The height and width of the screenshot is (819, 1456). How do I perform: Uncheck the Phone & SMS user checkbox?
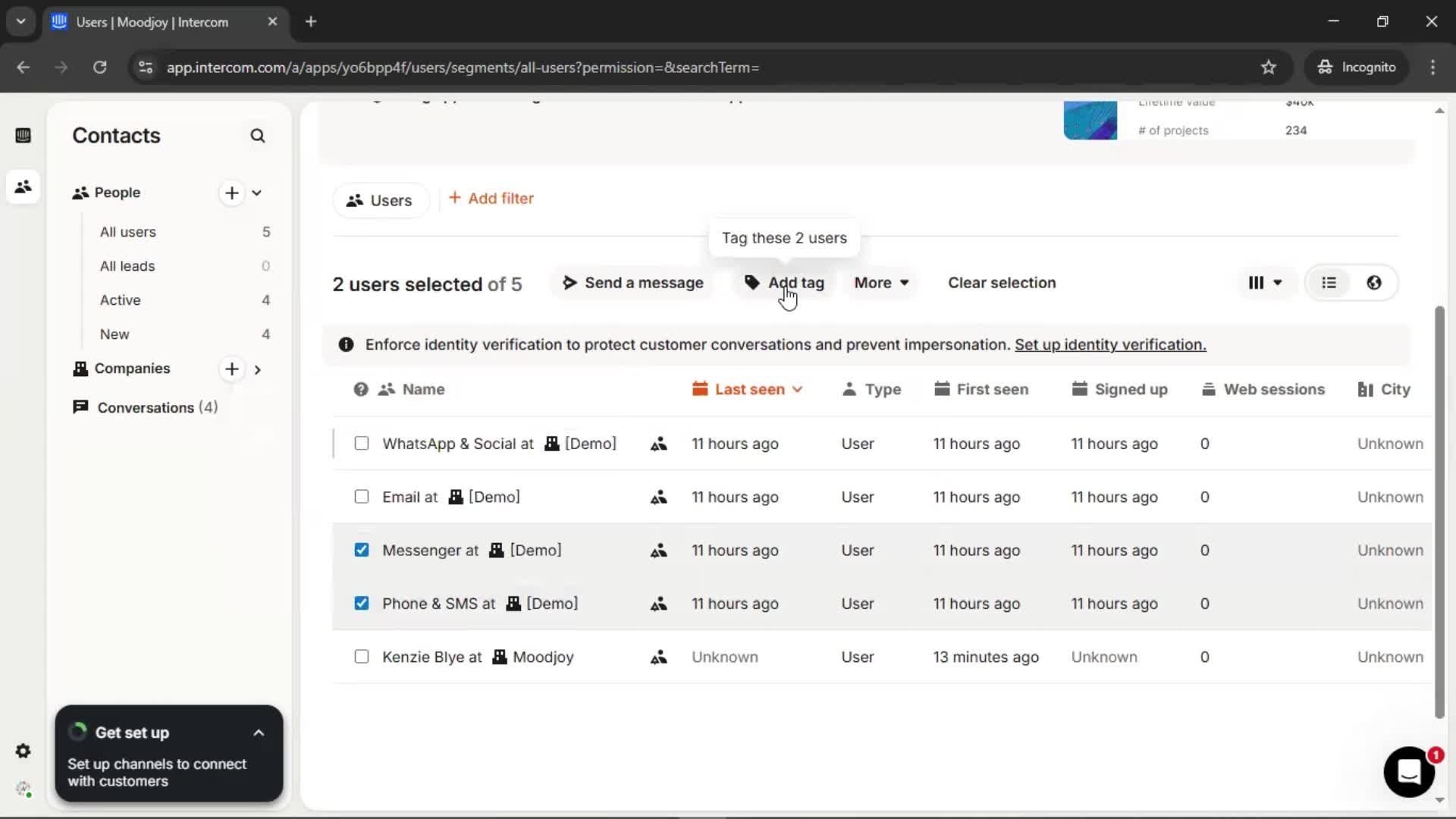pyautogui.click(x=362, y=604)
